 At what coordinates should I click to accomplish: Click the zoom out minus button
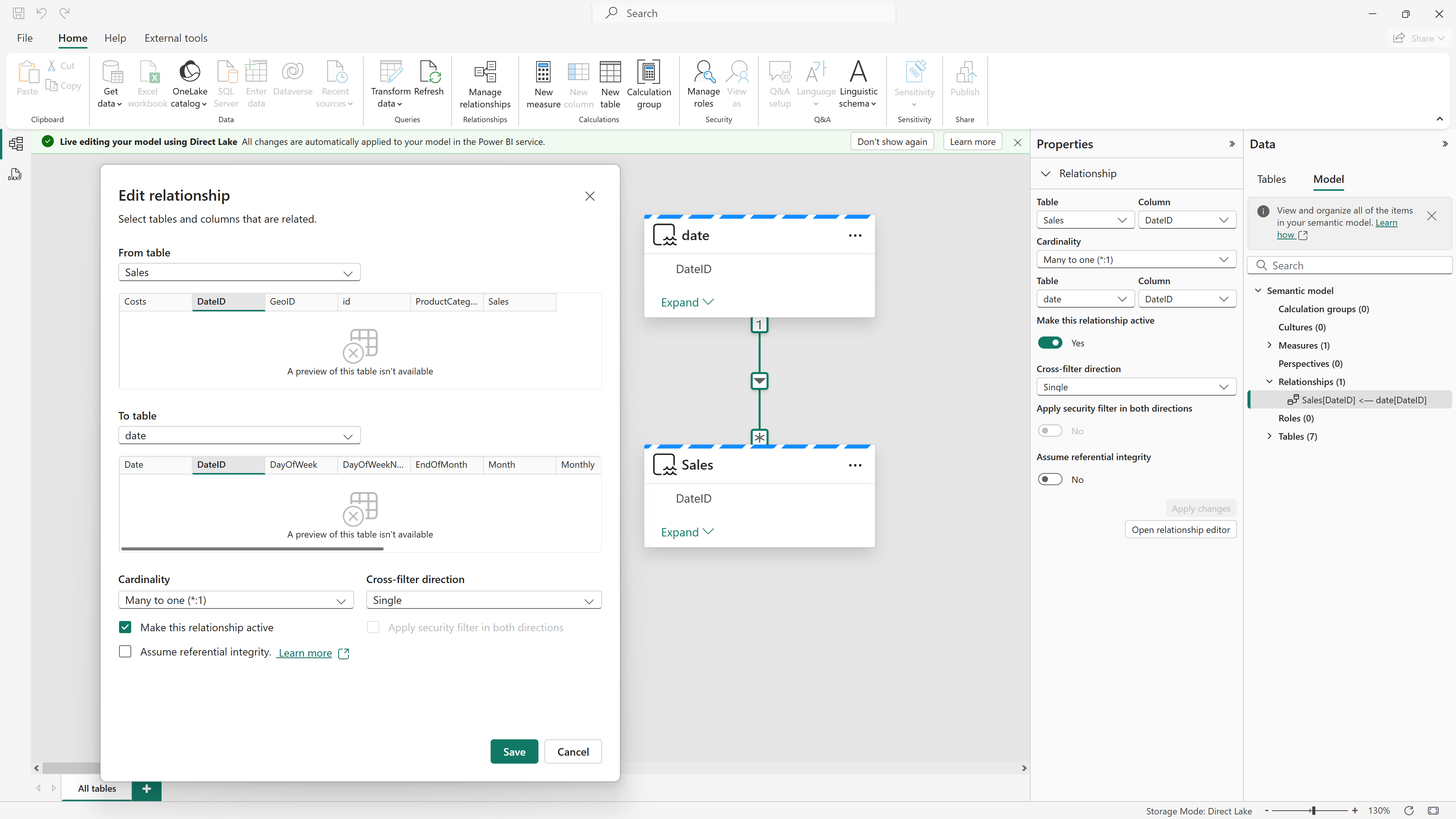[x=1267, y=811]
